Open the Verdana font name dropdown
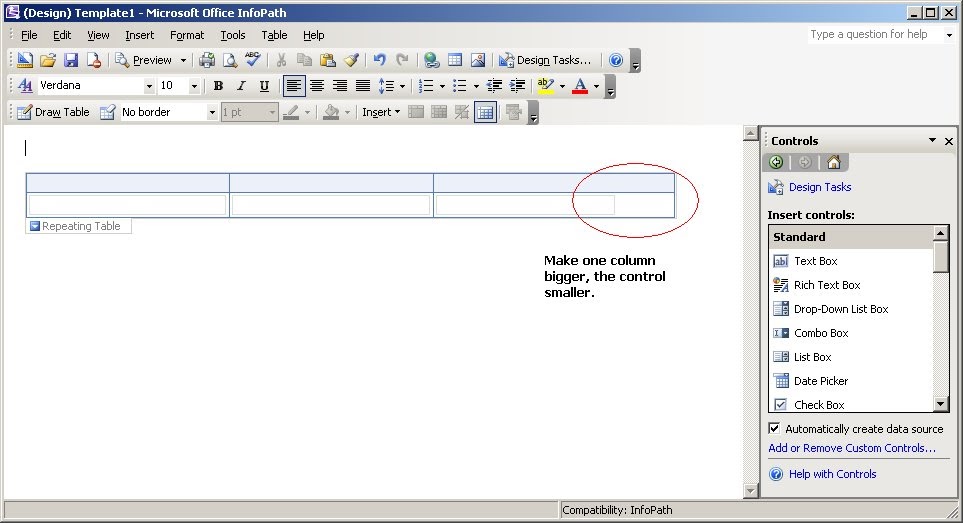The image size is (963, 523). click(149, 86)
